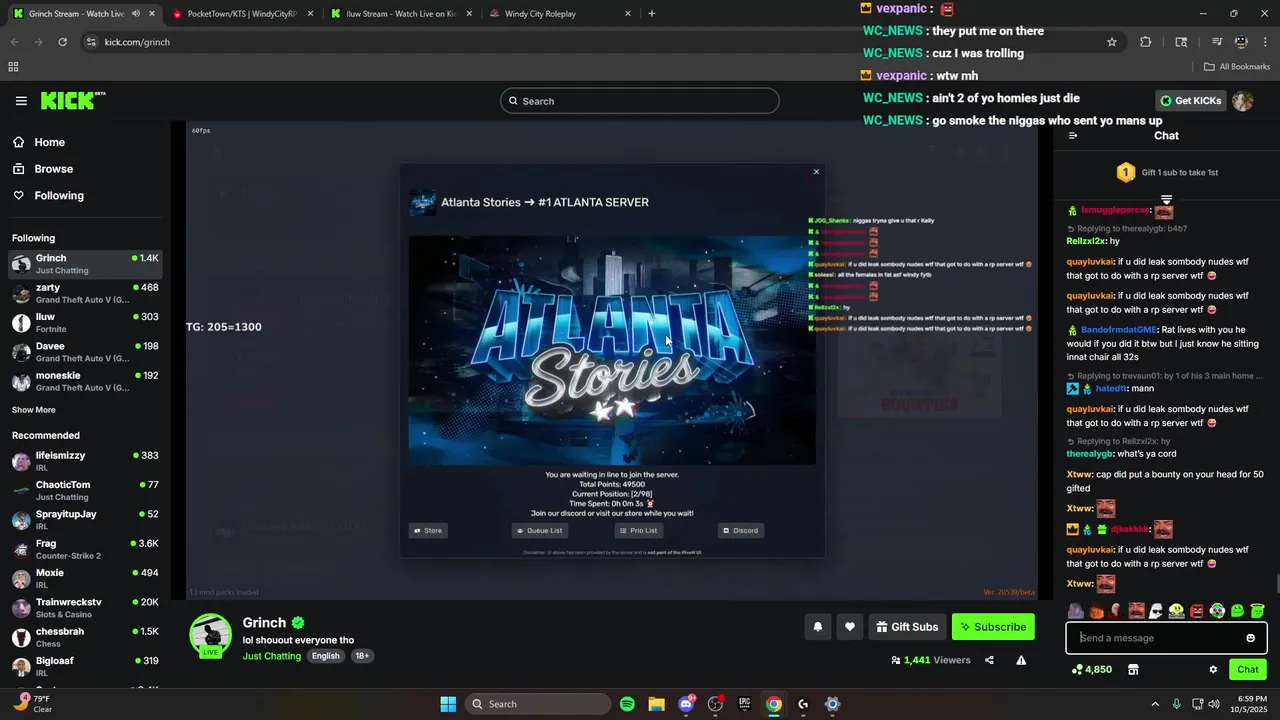Viewport: 1280px width, 720px height.
Task: Collapse chat with the panel icon
Action: click(x=1073, y=136)
